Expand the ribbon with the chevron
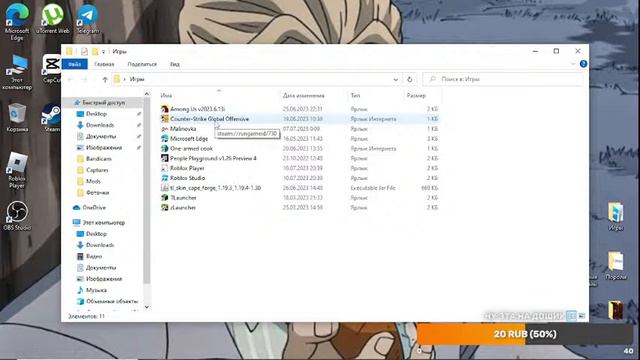The width and height of the screenshot is (640, 360). tap(573, 64)
